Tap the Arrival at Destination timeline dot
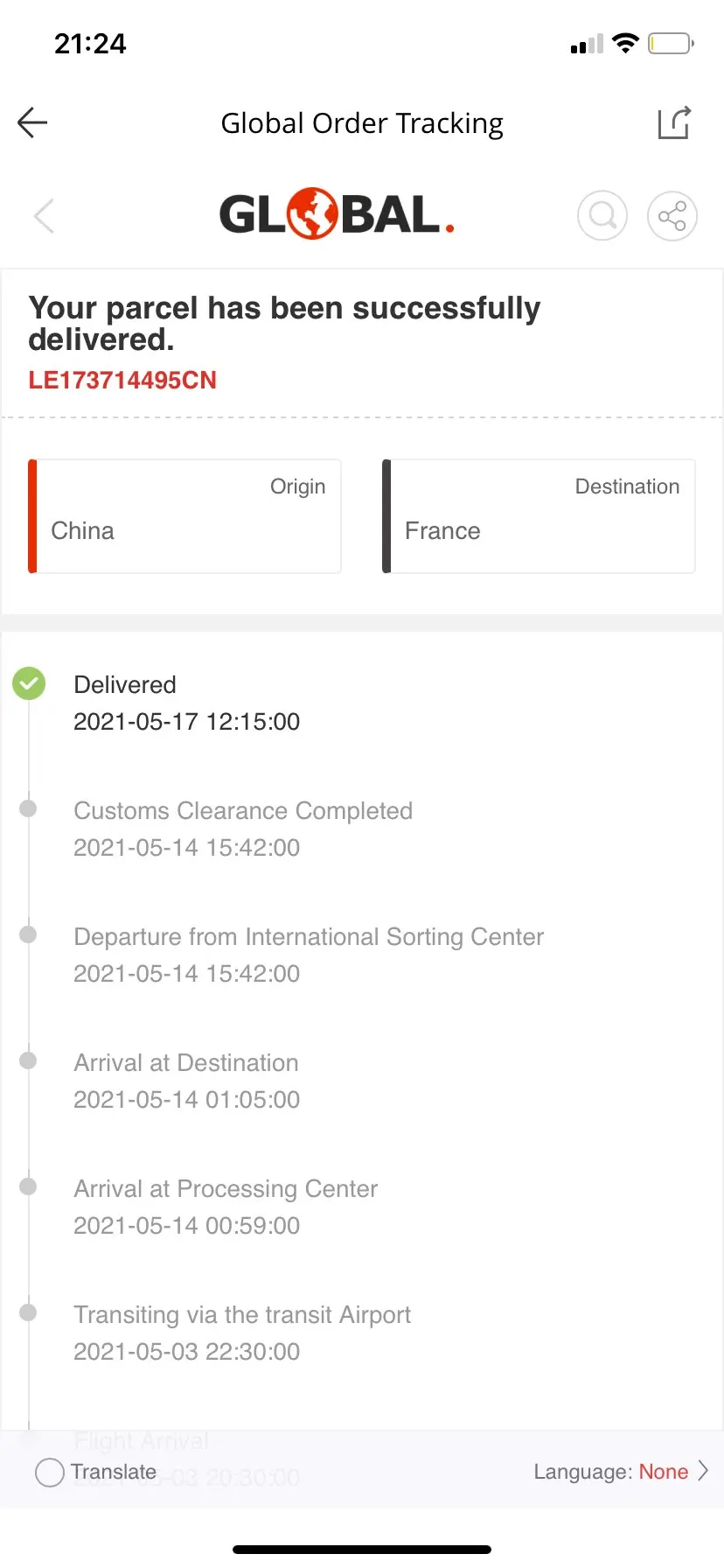Screen dimensions: 724x1568 click(29, 1060)
